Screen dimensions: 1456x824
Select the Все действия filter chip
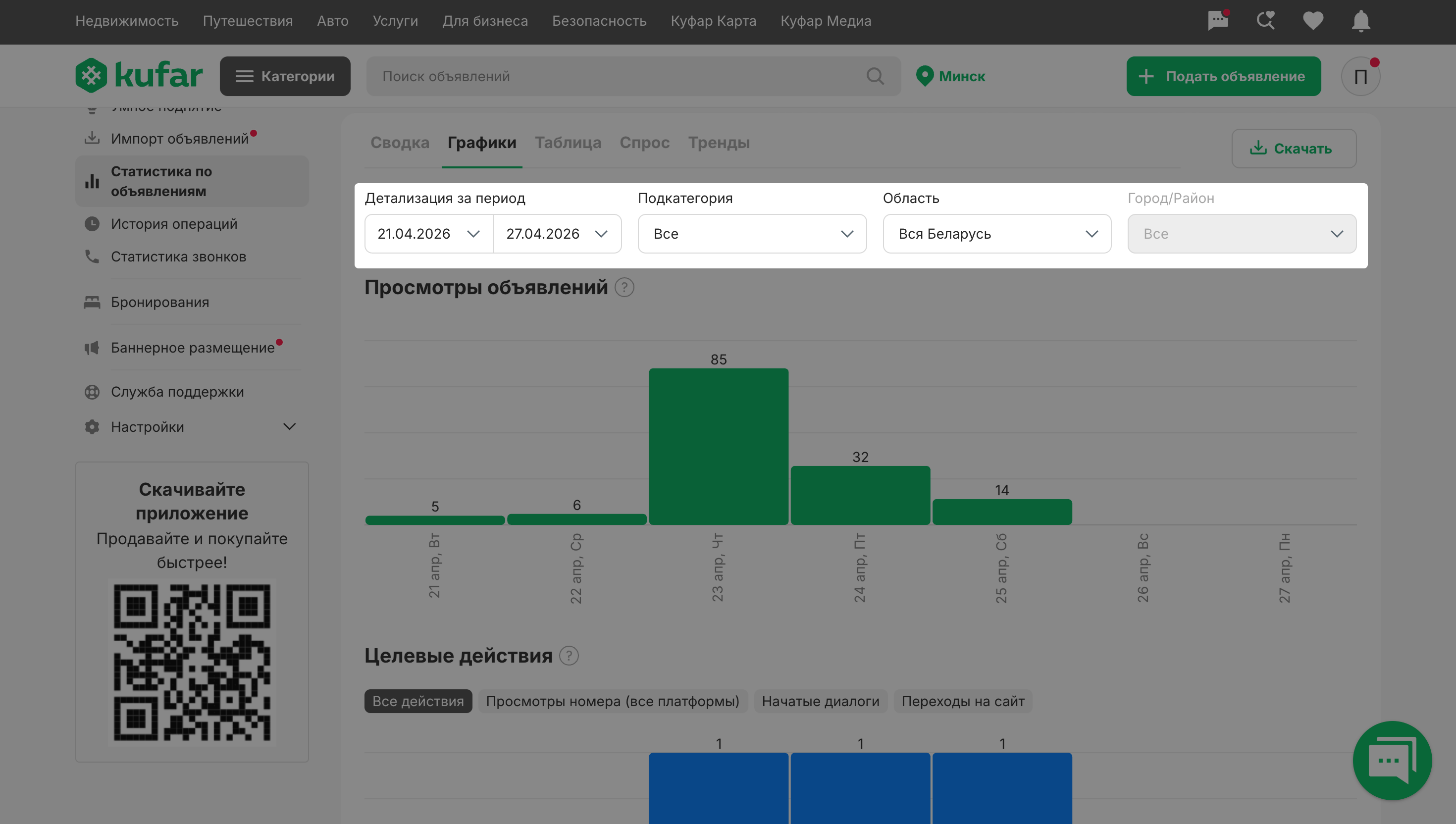[x=418, y=701]
